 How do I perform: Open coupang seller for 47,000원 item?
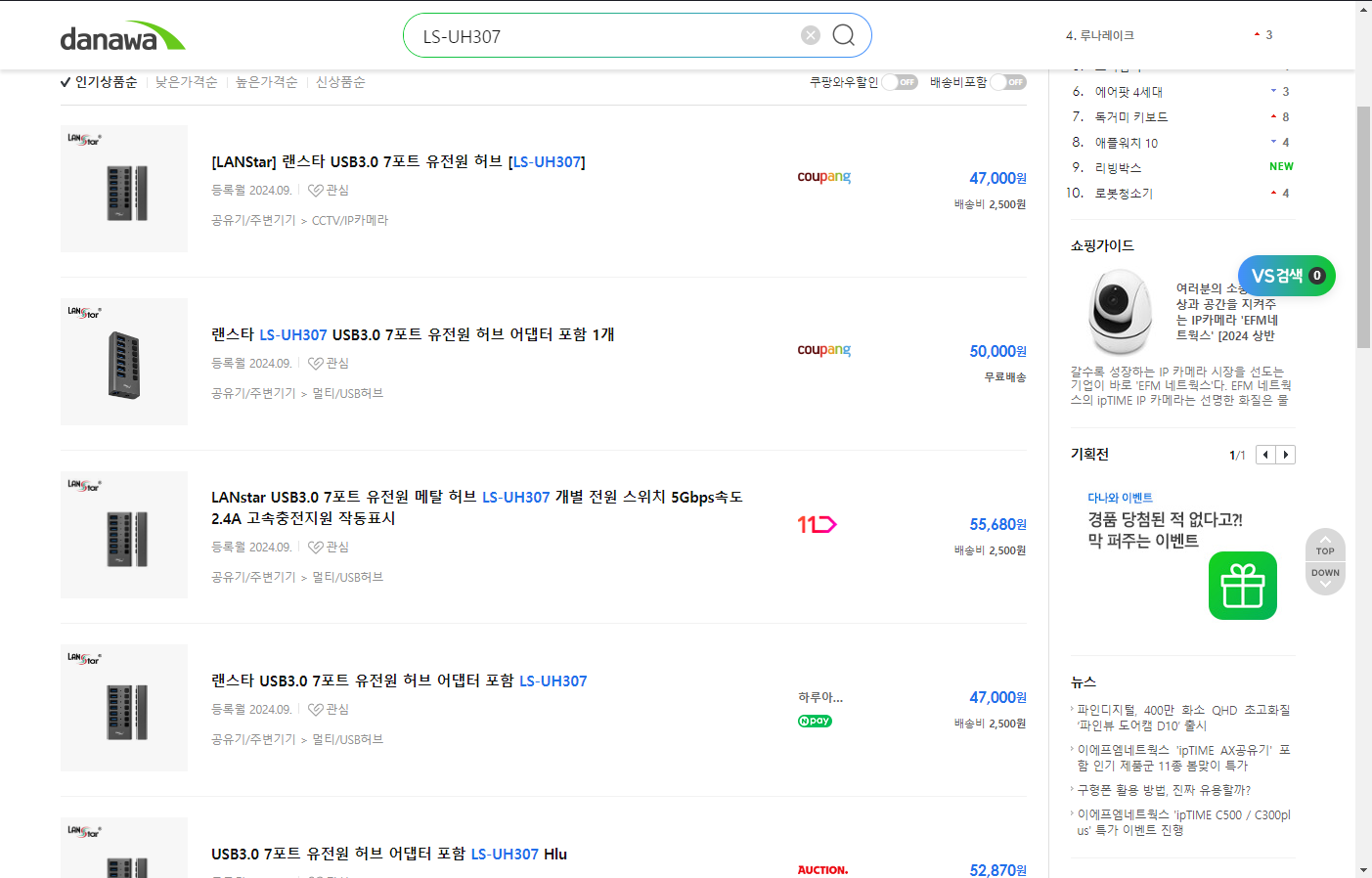tap(823, 177)
